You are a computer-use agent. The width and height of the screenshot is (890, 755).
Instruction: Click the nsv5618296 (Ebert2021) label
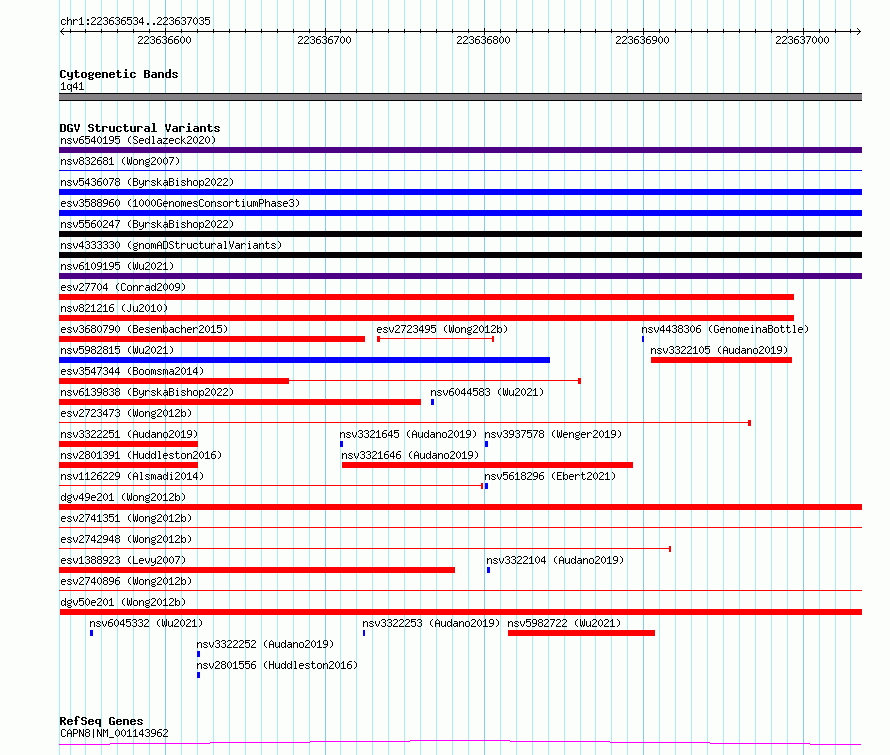550,476
